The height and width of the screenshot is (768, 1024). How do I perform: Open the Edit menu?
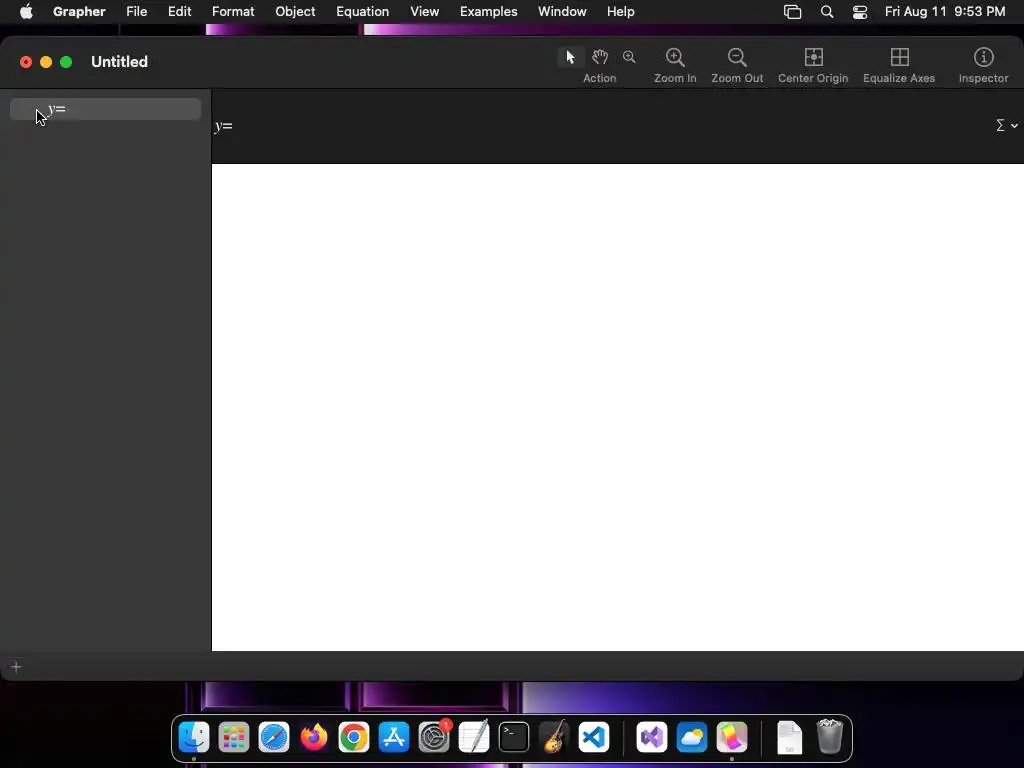tap(180, 12)
